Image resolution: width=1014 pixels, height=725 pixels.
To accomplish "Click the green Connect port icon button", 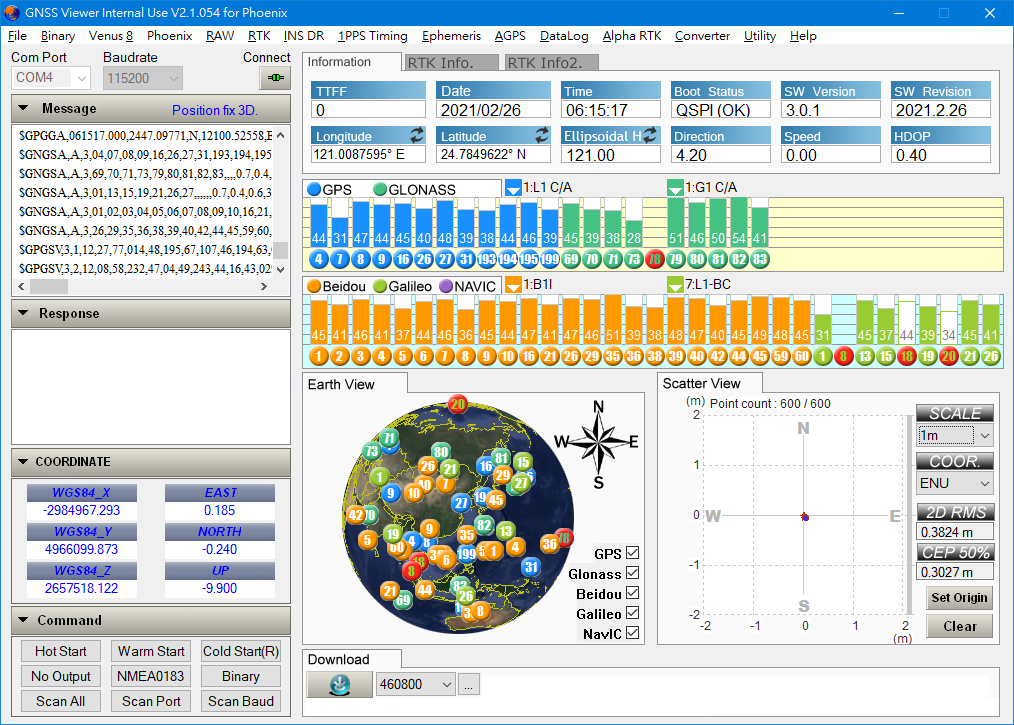I will [x=275, y=78].
